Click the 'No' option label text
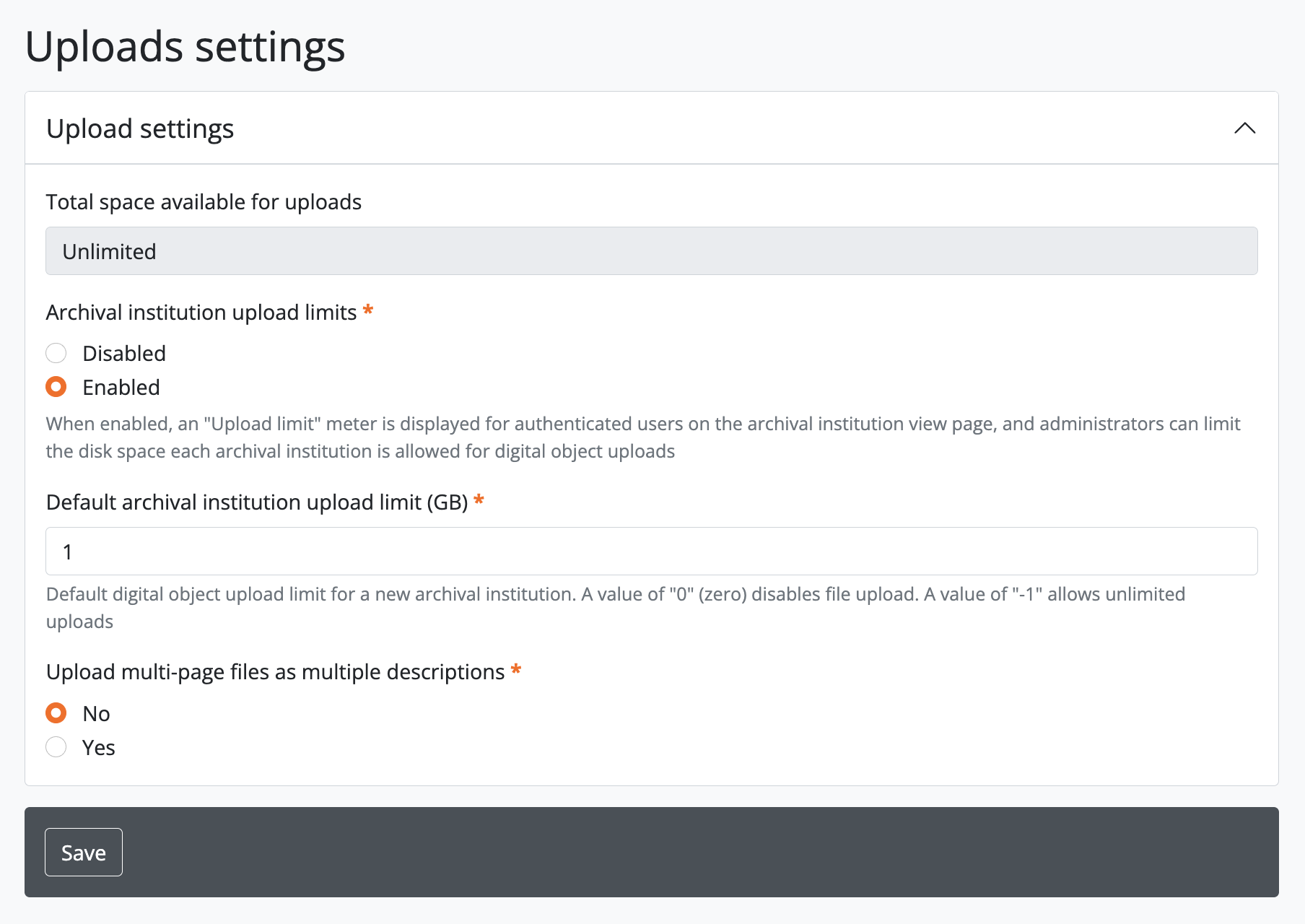This screenshot has width=1305, height=924. (x=96, y=714)
